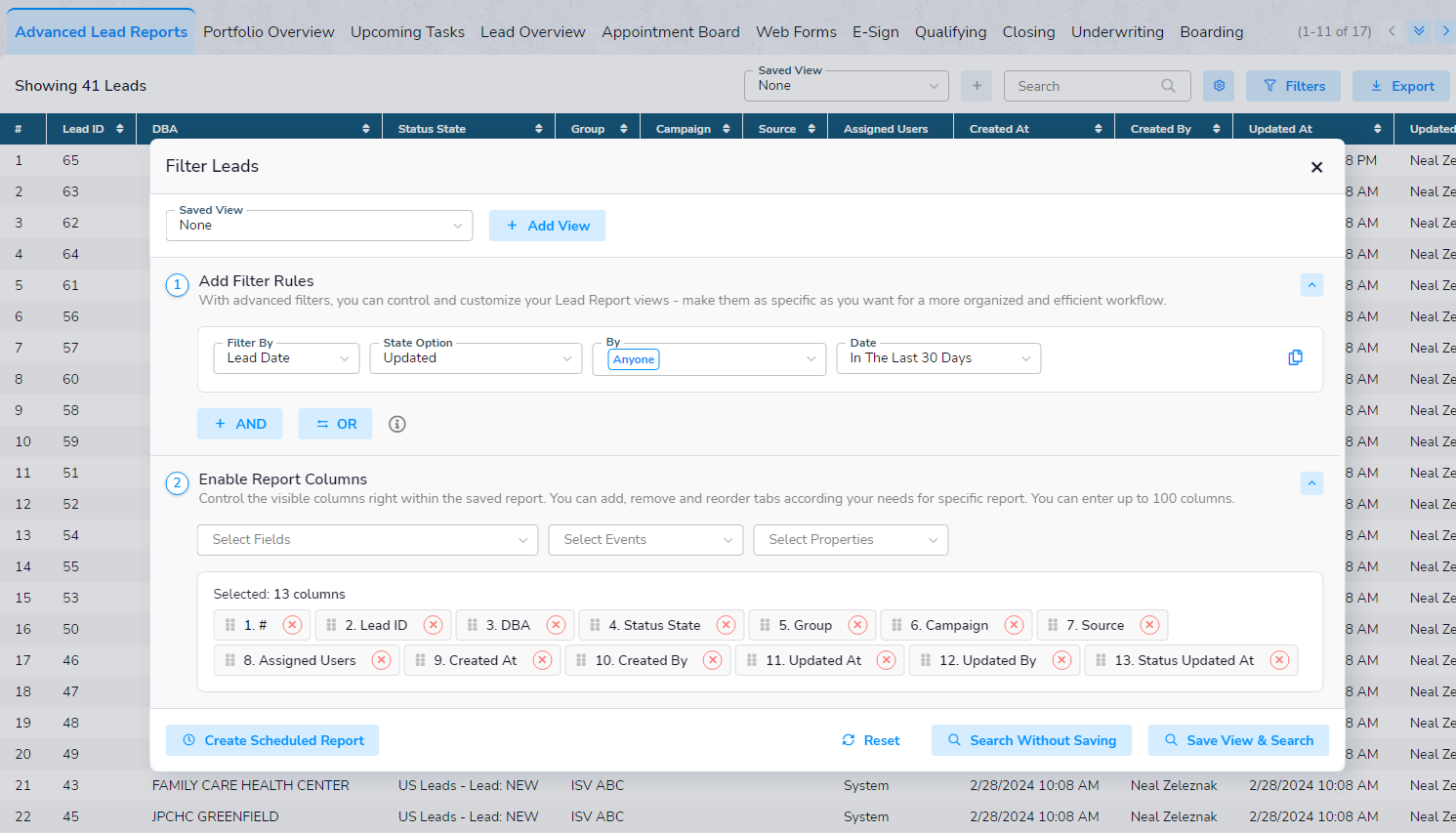Open the State Option dropdown
This screenshot has height=833, width=1456.
(476, 358)
